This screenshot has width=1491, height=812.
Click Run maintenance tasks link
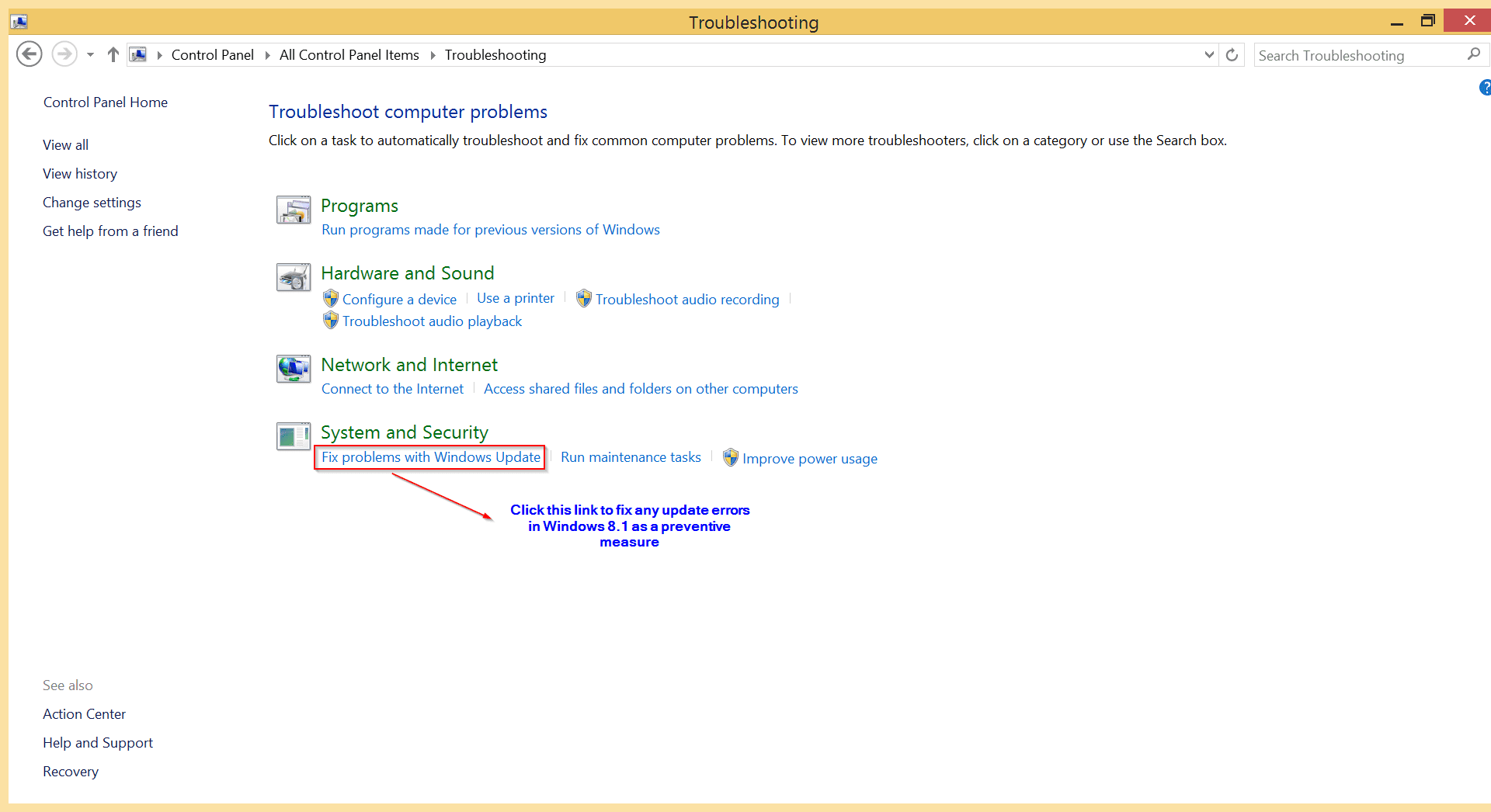pos(631,457)
